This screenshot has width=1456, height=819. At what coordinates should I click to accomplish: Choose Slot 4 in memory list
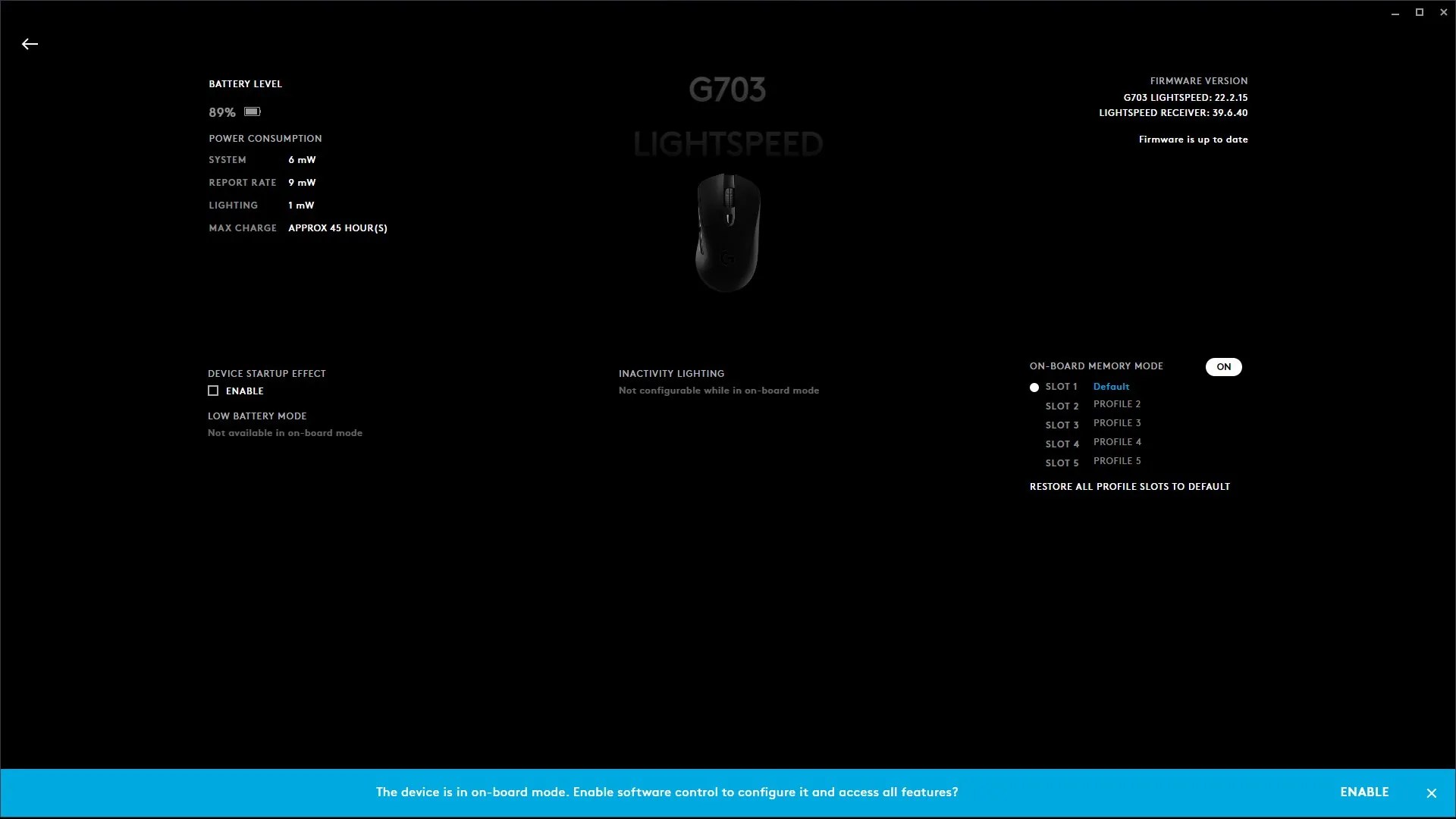click(1062, 444)
